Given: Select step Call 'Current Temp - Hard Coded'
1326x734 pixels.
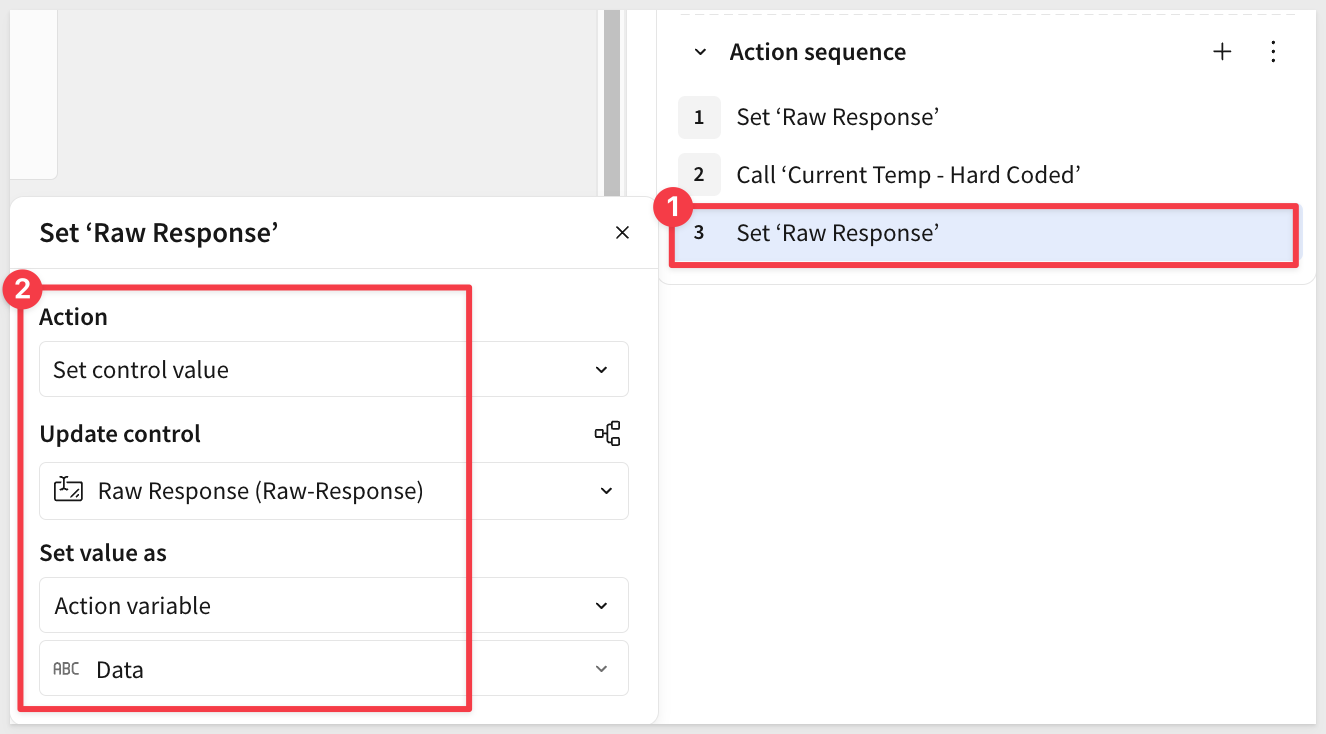Looking at the screenshot, I should pos(908,175).
